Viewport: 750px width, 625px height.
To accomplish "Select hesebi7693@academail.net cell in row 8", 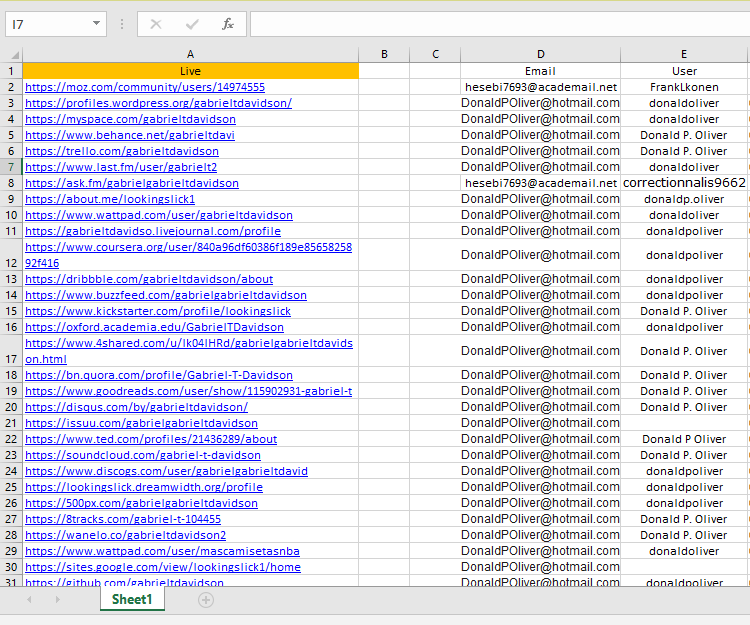I will coord(540,183).
